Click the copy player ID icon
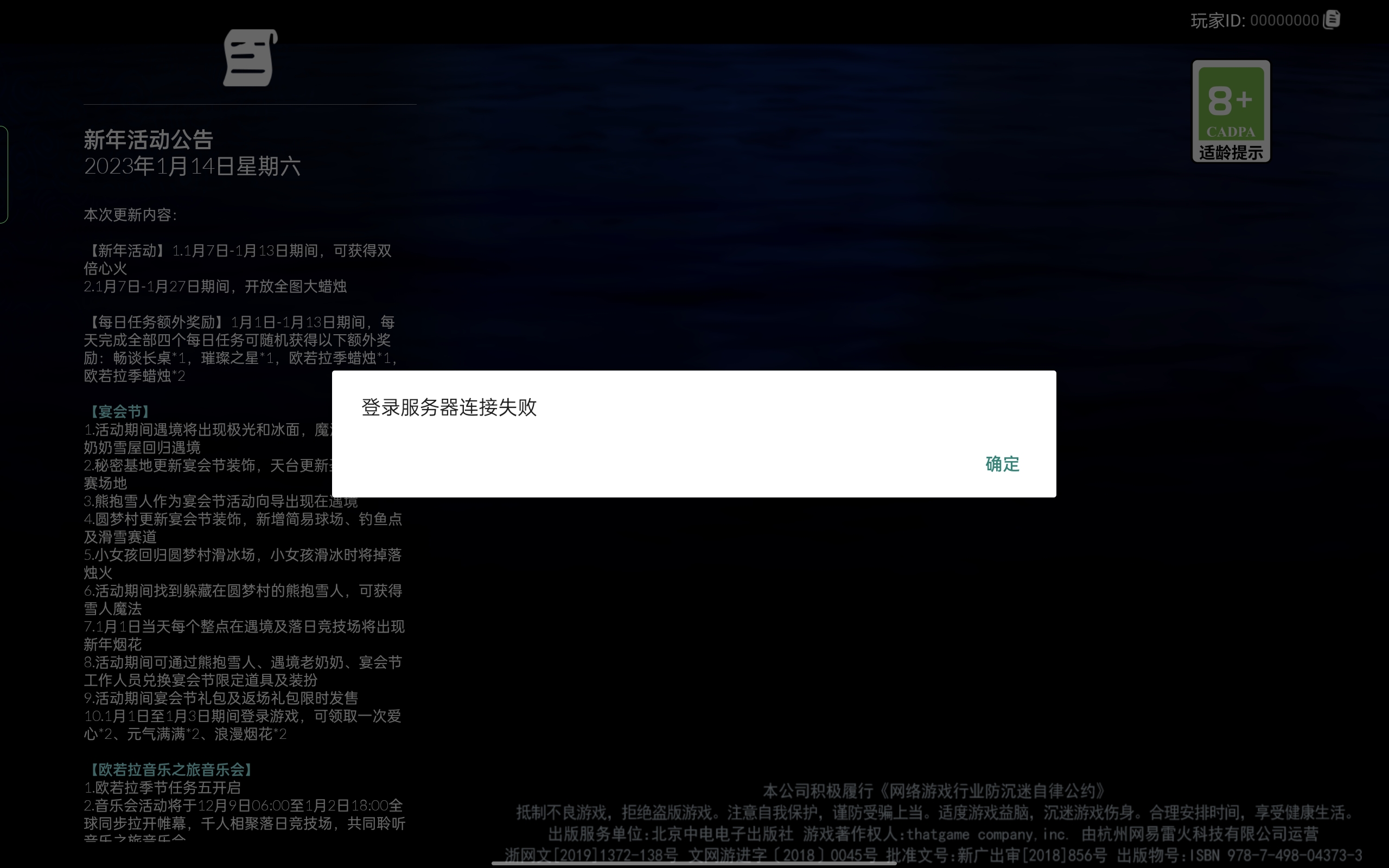Viewport: 1389px width, 868px height. pyautogui.click(x=1331, y=20)
